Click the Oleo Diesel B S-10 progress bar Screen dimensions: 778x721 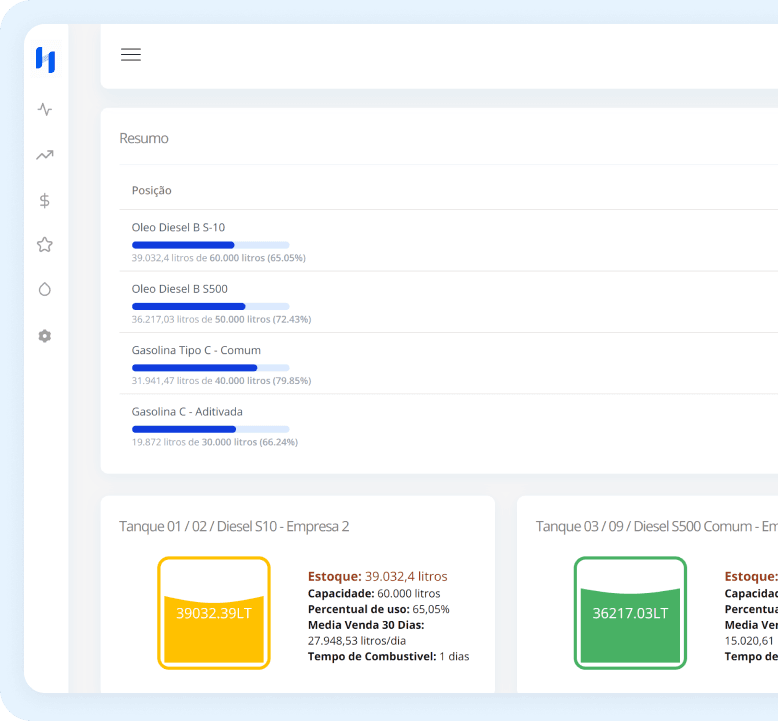[210, 245]
